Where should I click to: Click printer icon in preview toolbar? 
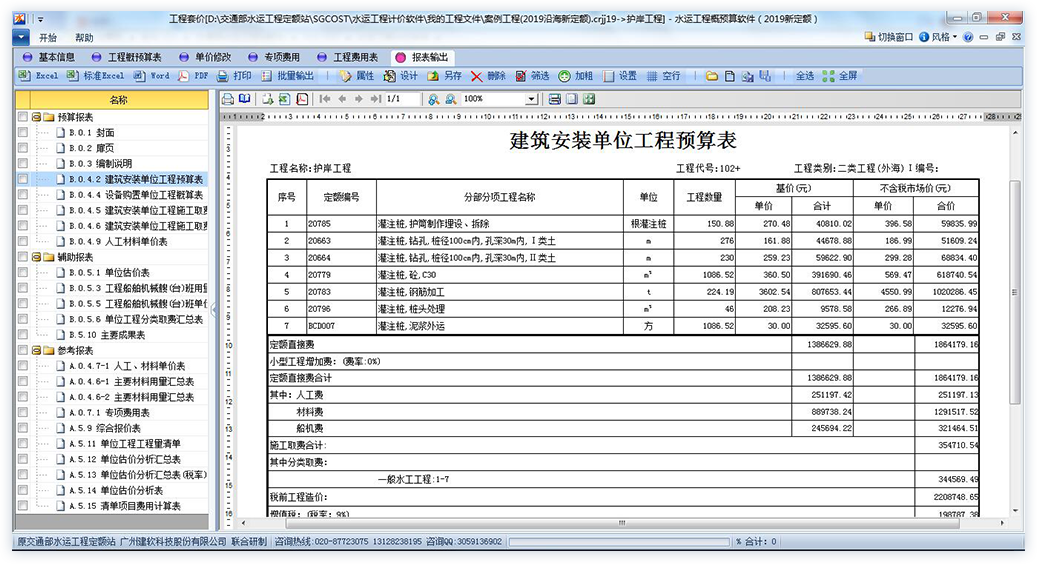(x=228, y=99)
